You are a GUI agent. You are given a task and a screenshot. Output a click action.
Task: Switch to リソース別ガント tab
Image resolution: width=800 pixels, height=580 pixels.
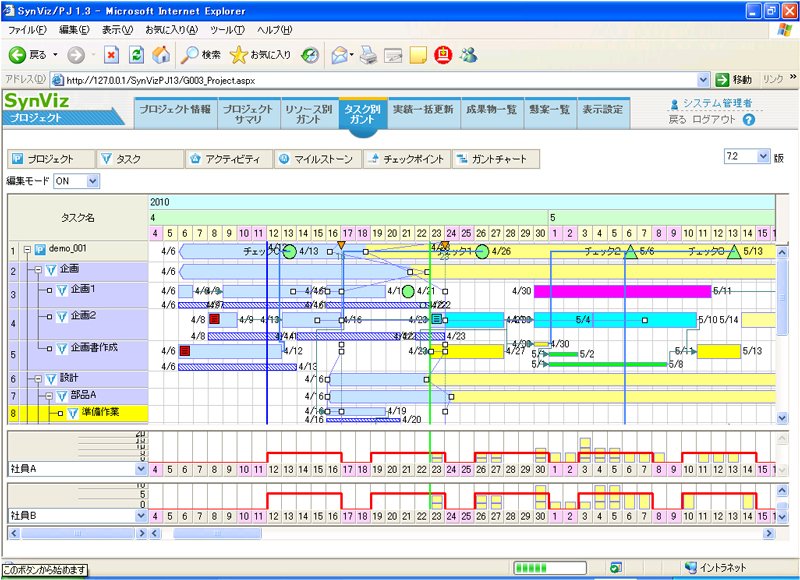coord(309,113)
